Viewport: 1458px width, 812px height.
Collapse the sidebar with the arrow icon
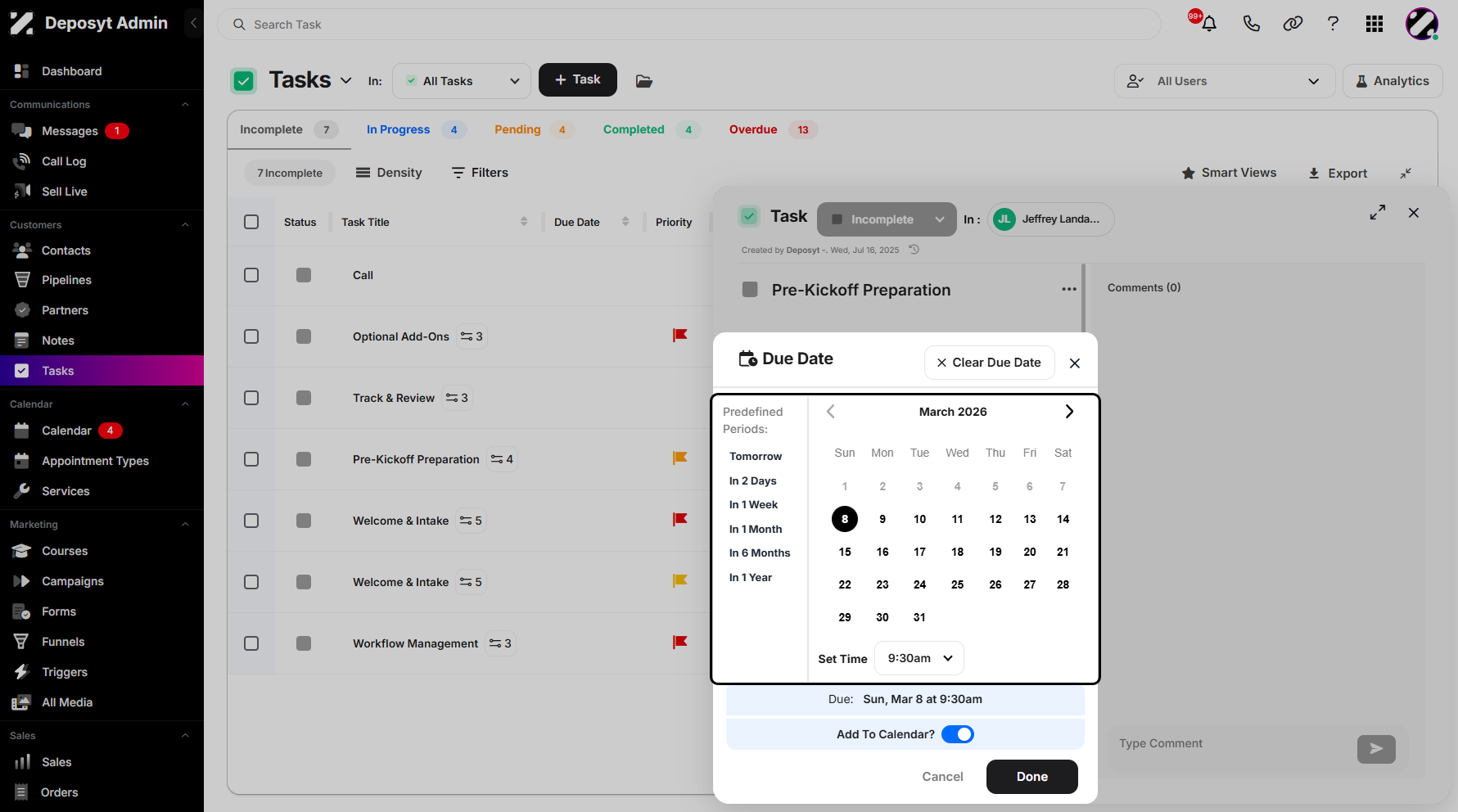[193, 23]
